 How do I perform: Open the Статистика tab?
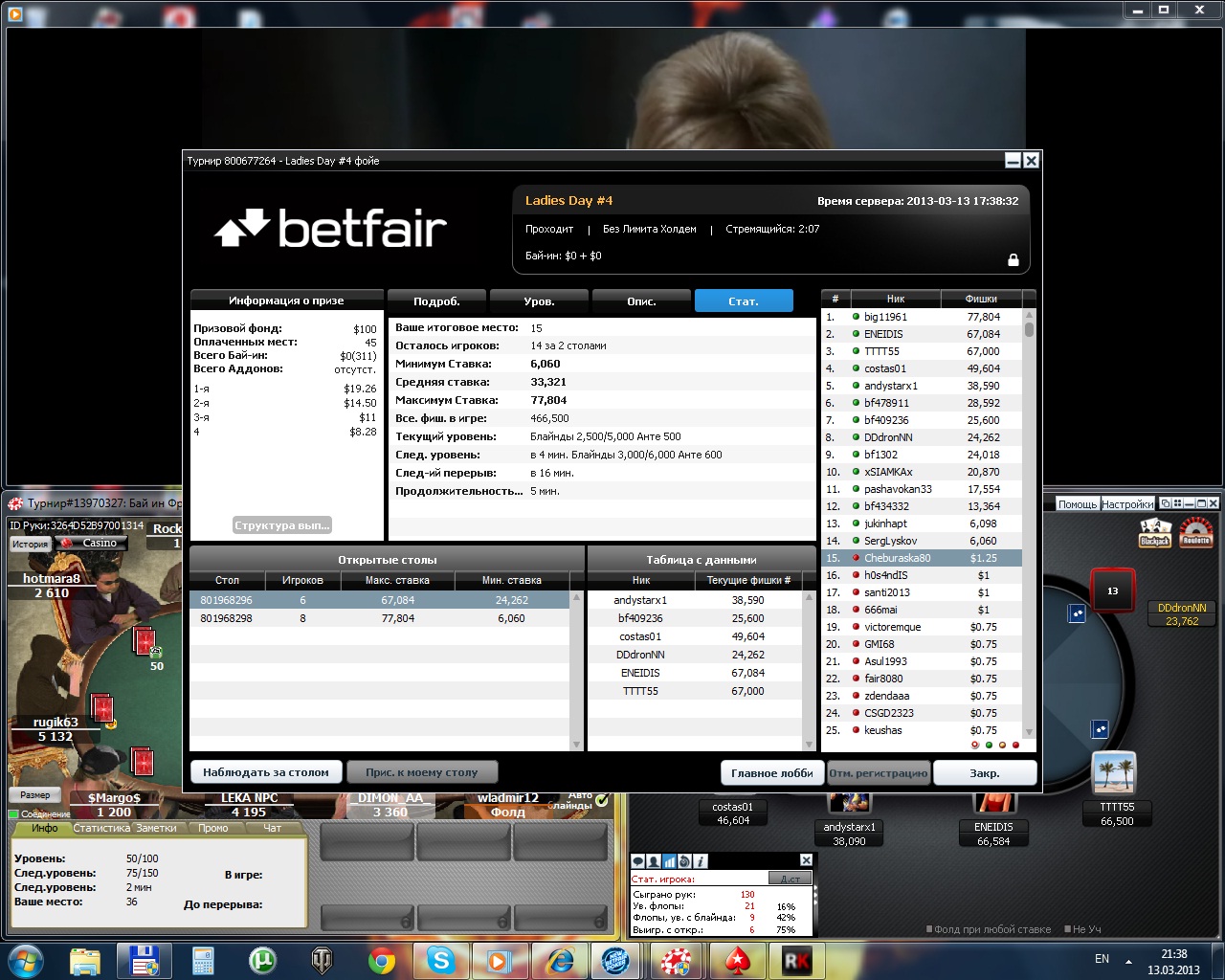coord(101,829)
